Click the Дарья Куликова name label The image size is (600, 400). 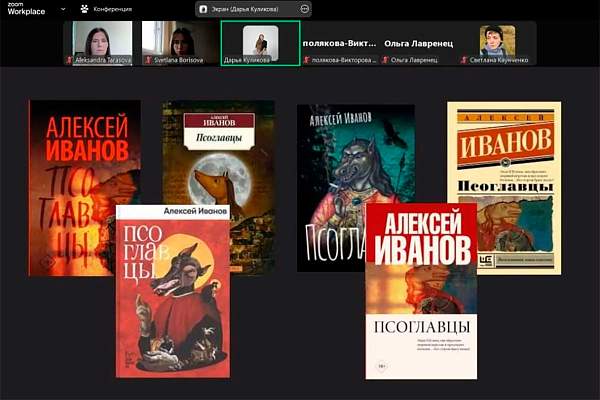[x=247, y=60]
